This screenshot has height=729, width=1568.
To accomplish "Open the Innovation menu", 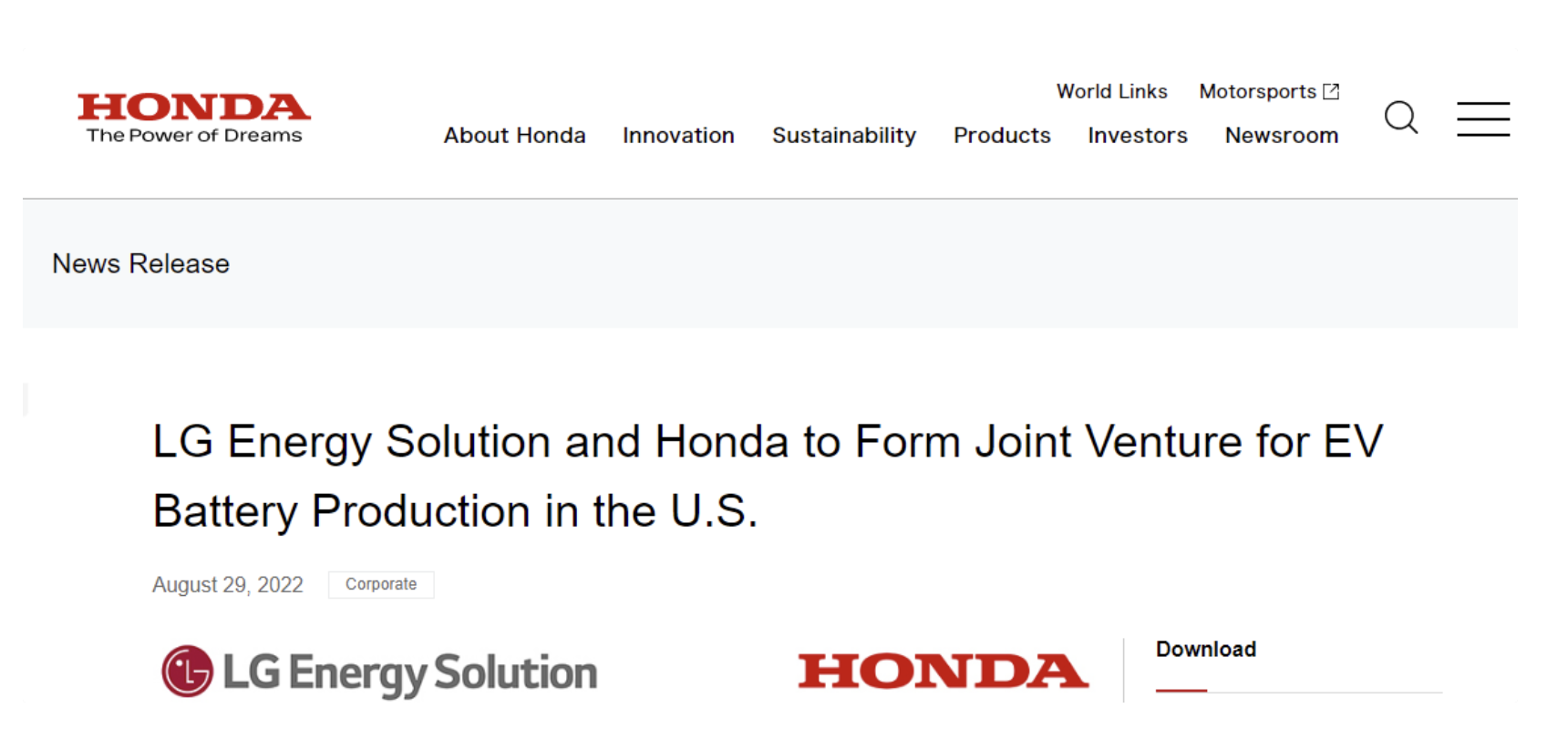I will point(678,136).
